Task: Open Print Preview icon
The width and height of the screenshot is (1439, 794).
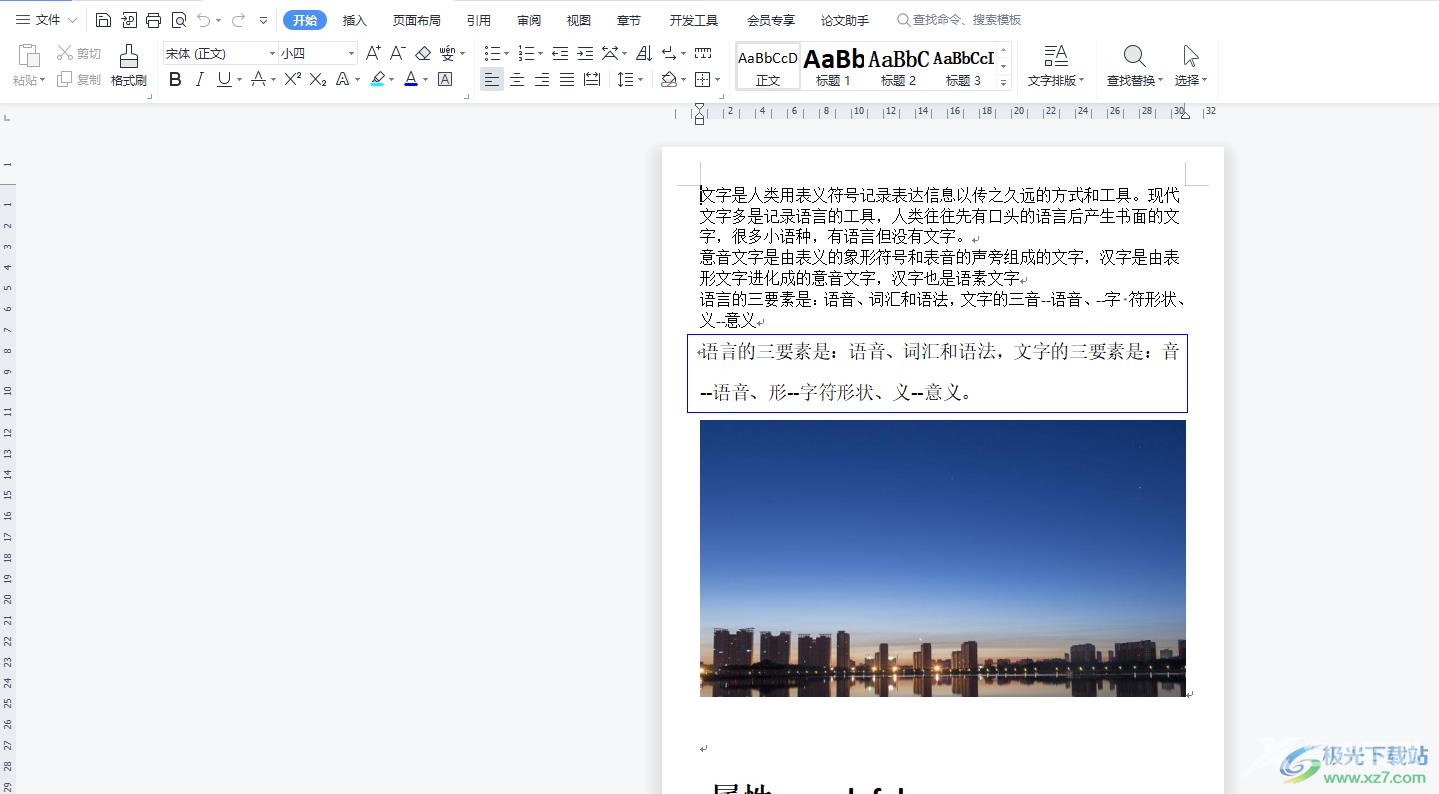Action: click(178, 20)
